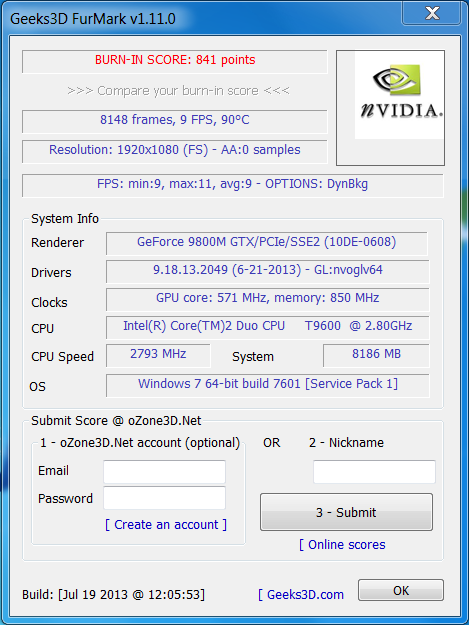The image size is (469, 625).
Task: Select the burn-in score 841 points field
Action: click(x=175, y=61)
